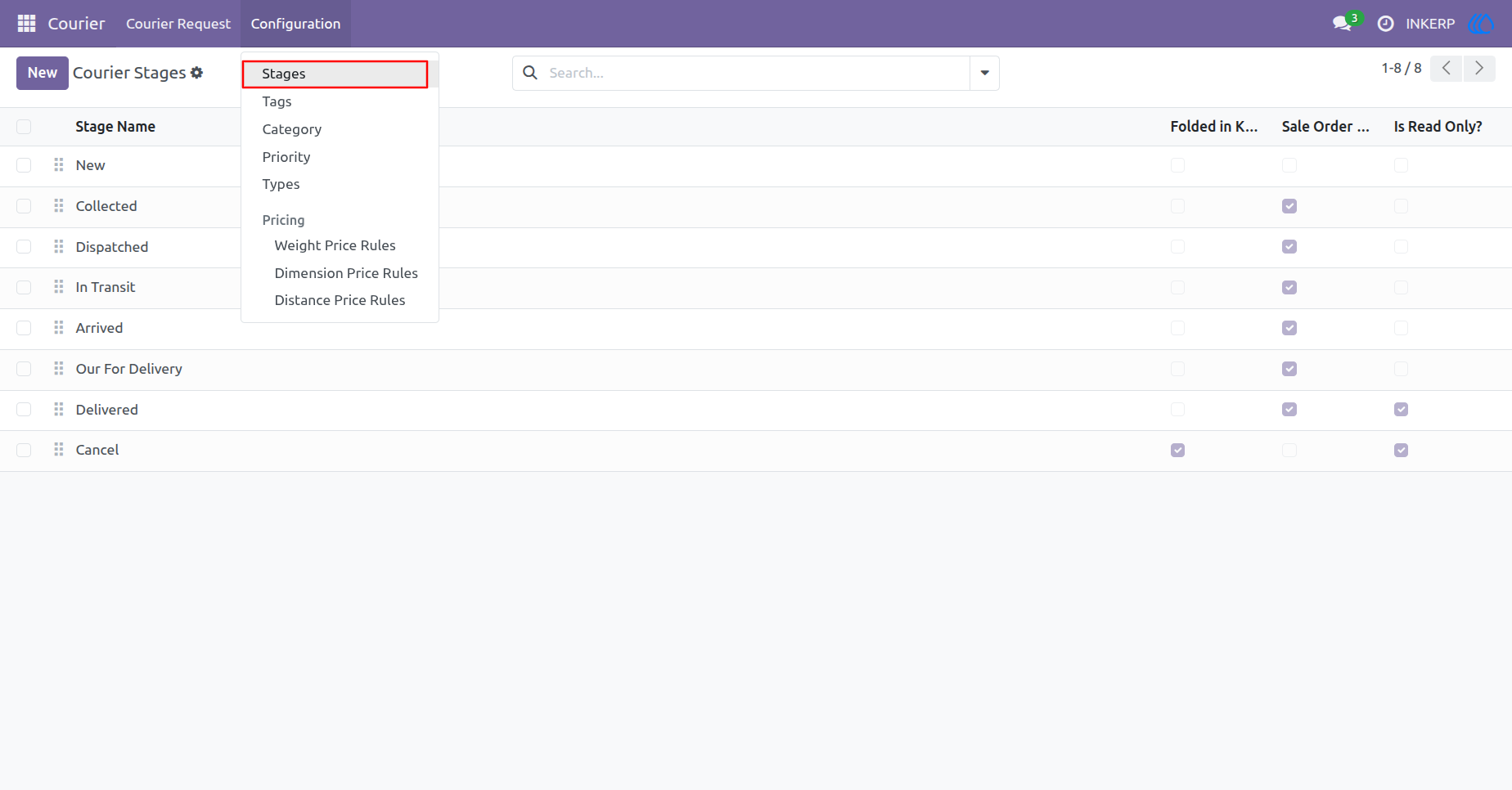
Task: Expand the search options dropdown arrow
Action: pos(984,73)
